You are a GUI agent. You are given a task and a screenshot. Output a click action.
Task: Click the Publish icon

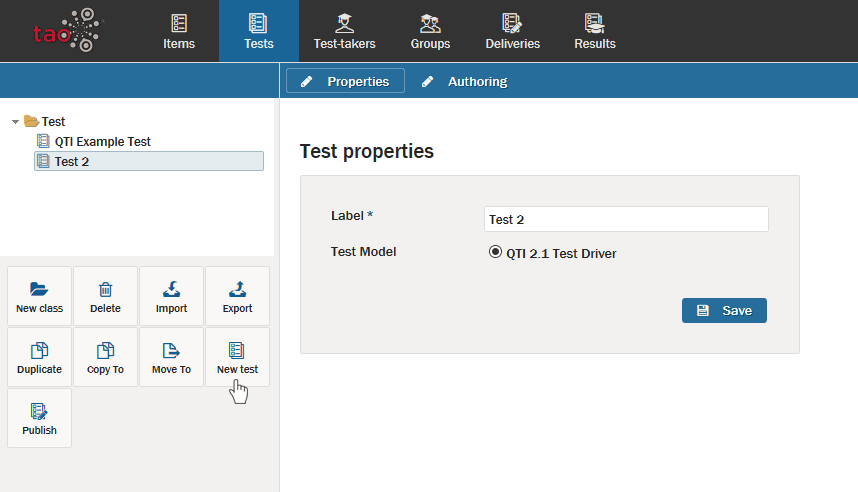39,411
